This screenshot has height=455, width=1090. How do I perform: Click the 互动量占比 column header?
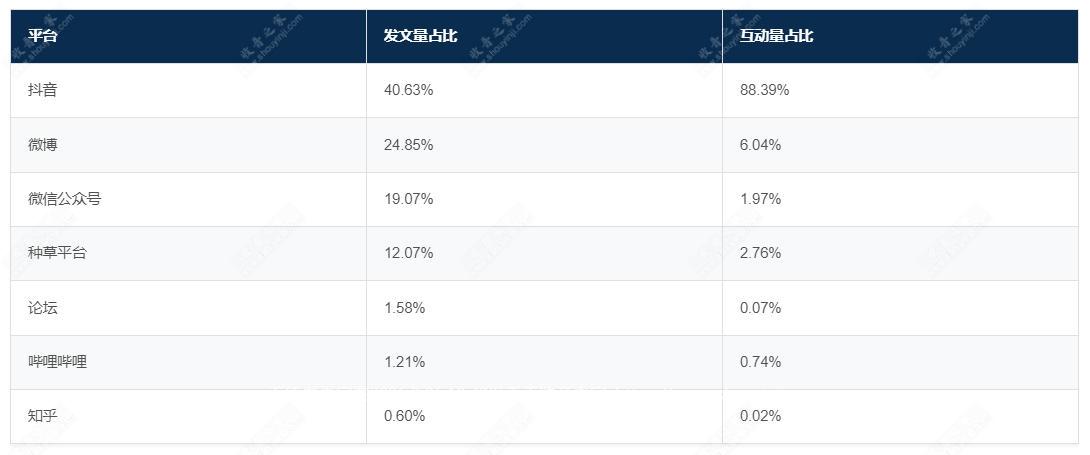point(776,36)
